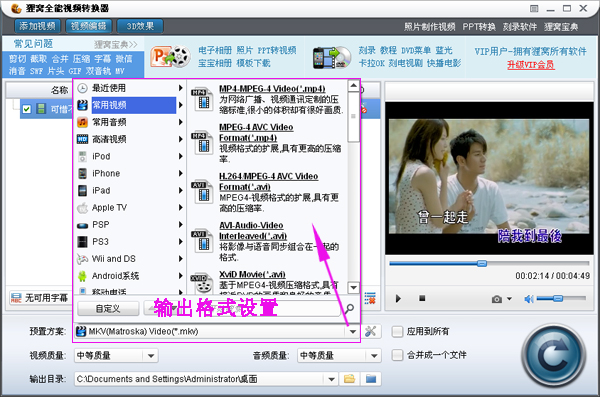
Task: Open 照片制作视频 link in top bar
Action: [x=429, y=27]
